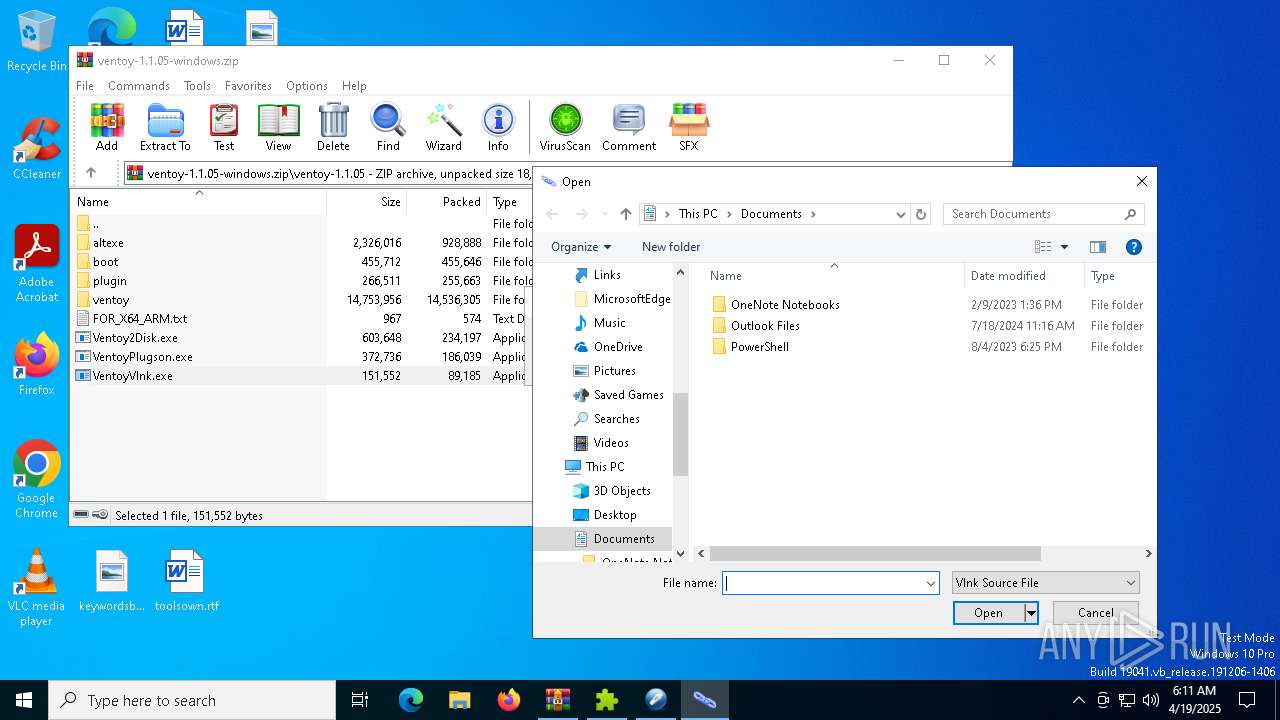Click the Back arrow in Open dialog
The image size is (1280, 720).
(x=552, y=214)
